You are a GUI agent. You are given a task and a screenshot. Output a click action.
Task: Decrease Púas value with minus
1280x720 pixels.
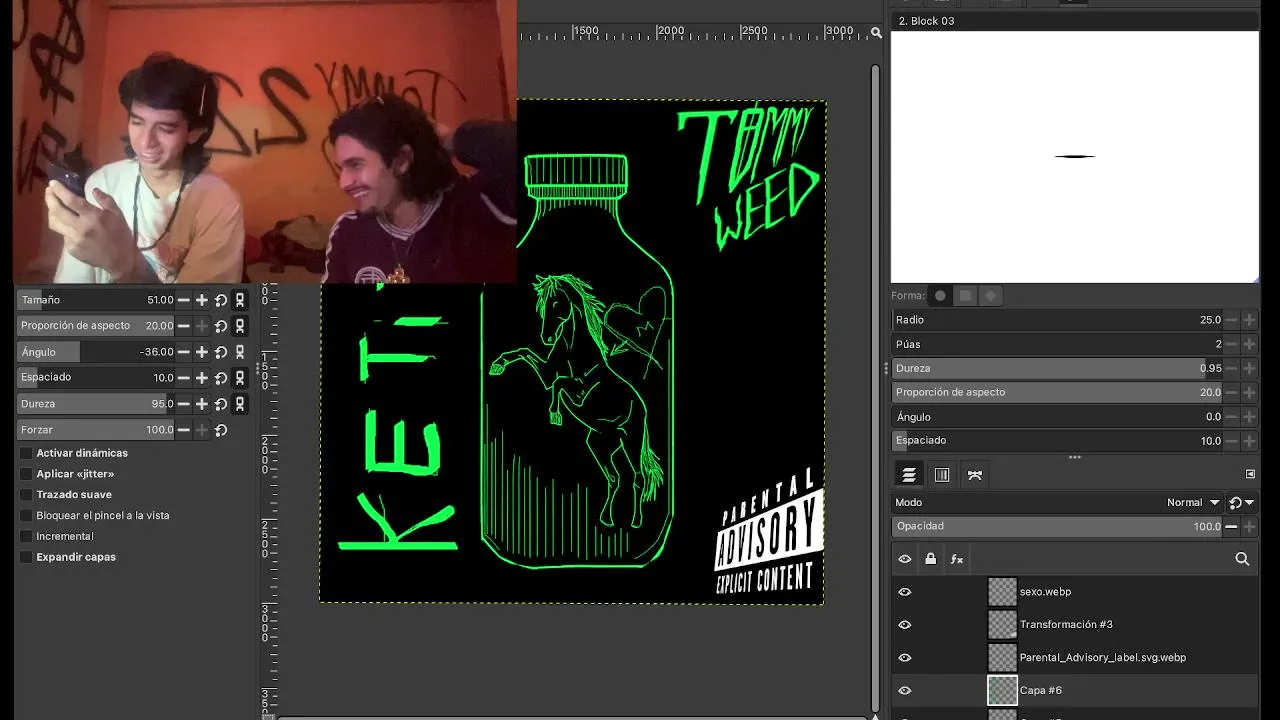click(x=1231, y=344)
